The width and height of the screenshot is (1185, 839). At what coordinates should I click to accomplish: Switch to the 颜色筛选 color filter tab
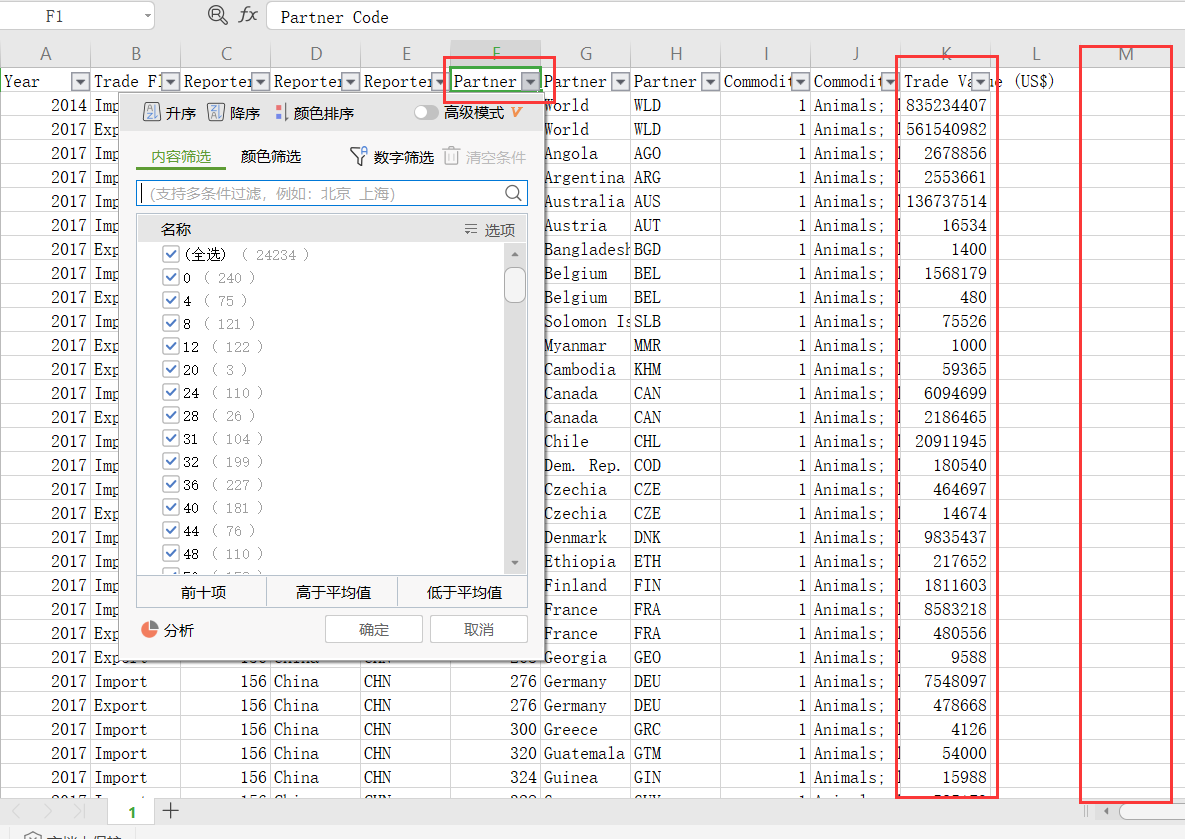pyautogui.click(x=271, y=157)
